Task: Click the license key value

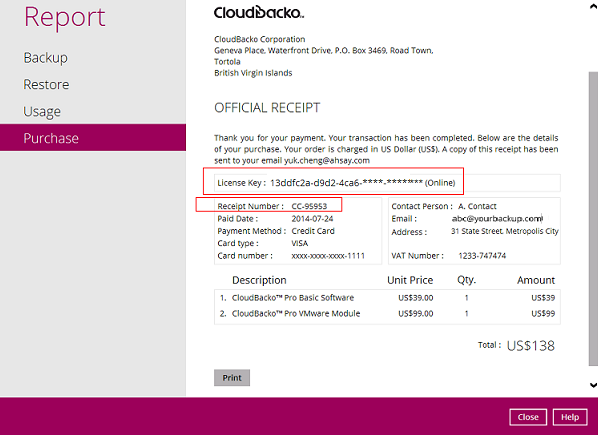Action: [346, 183]
